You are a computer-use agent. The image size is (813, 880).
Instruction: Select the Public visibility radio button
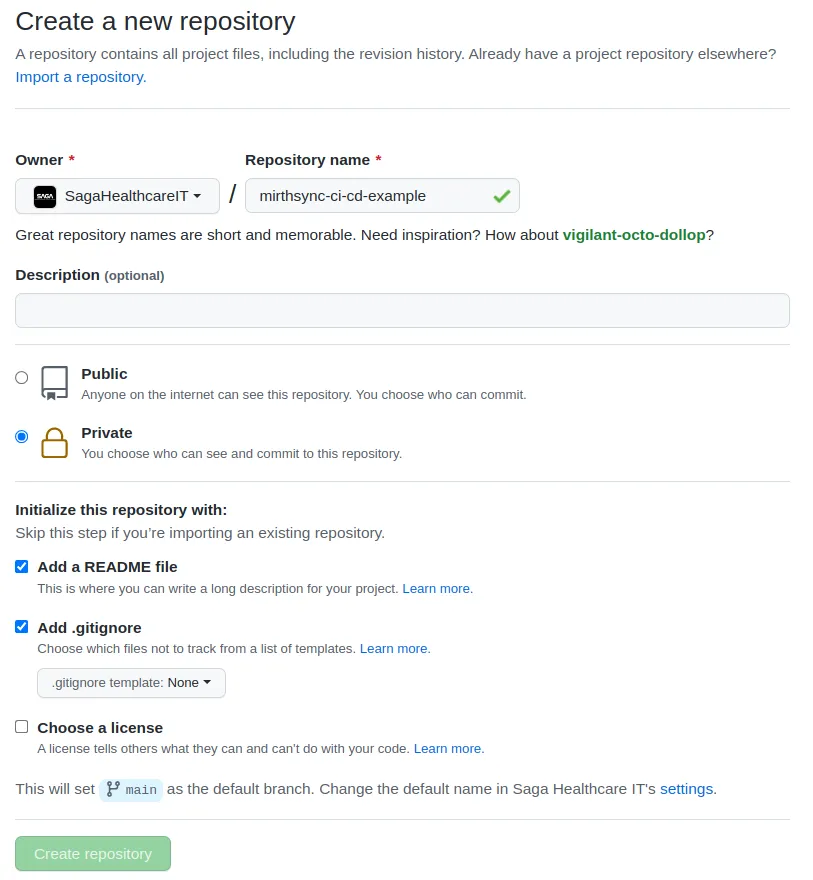point(22,378)
